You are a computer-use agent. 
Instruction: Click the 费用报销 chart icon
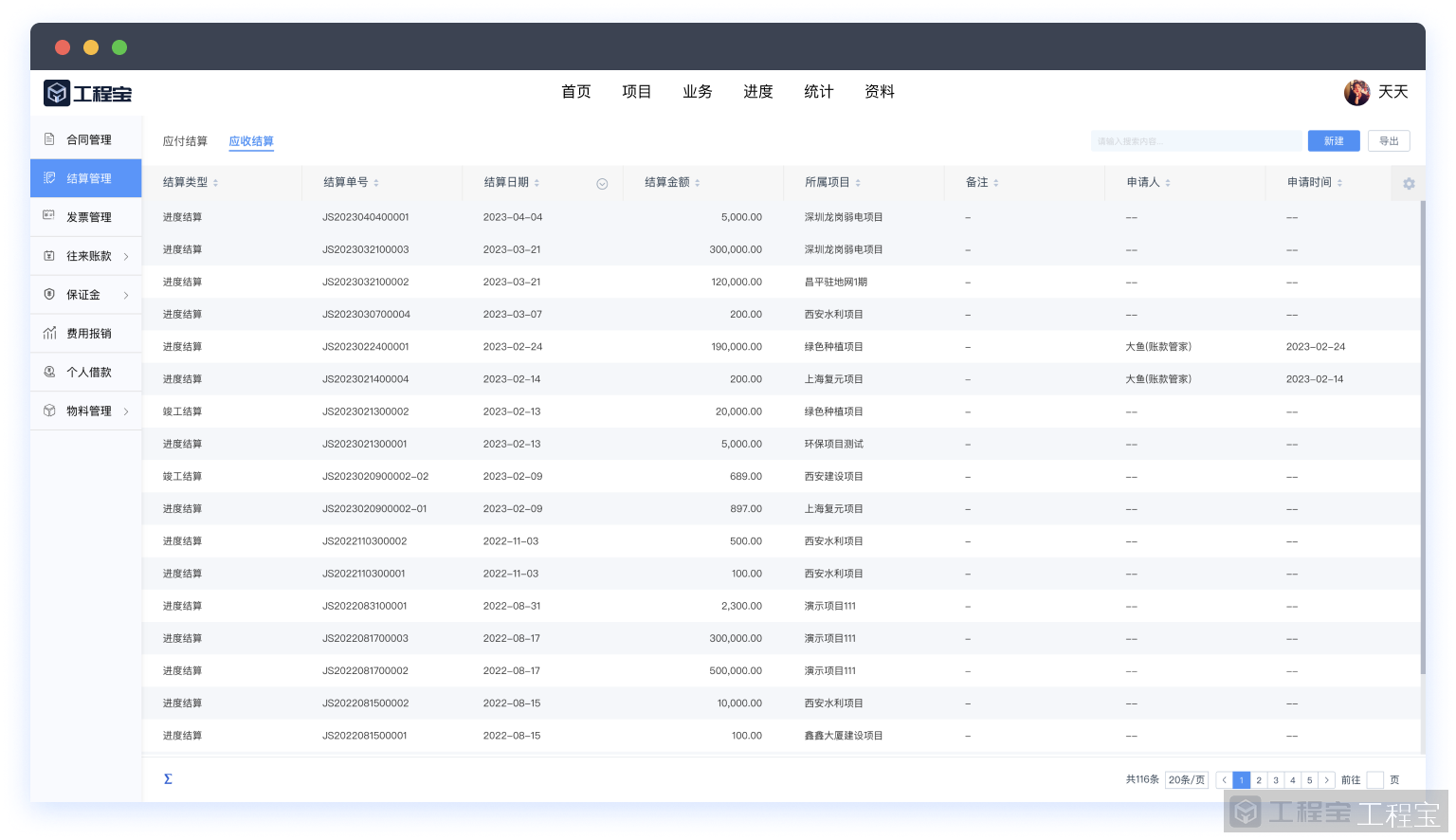tap(49, 333)
